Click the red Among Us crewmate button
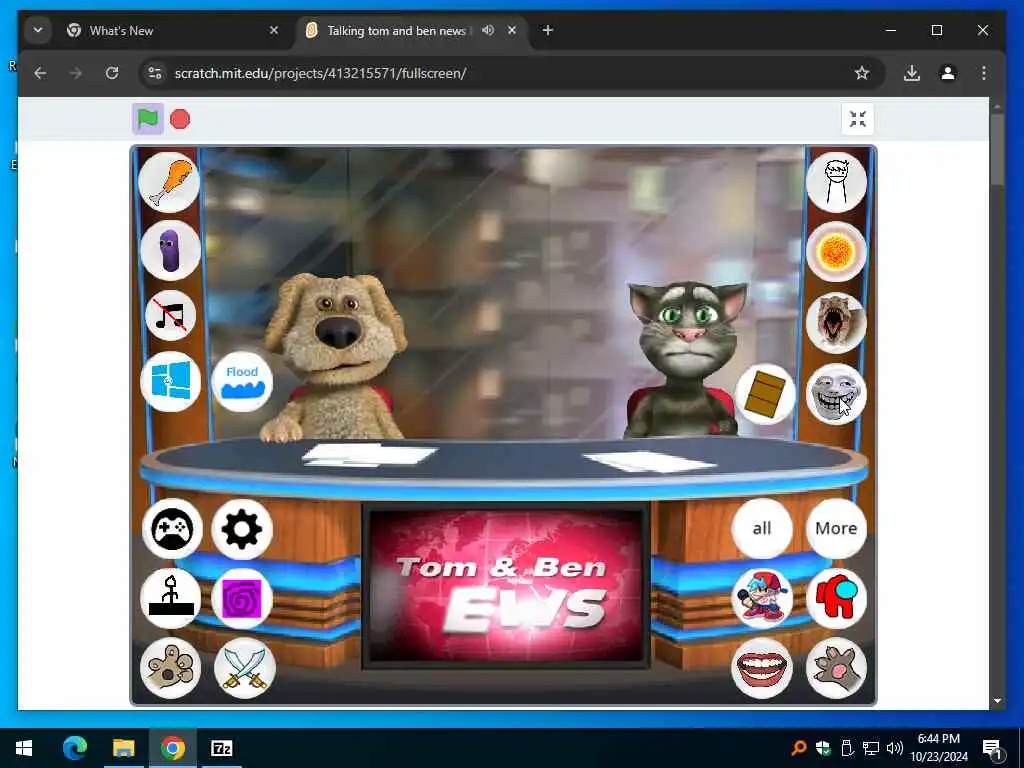The image size is (1024, 768). (837, 598)
